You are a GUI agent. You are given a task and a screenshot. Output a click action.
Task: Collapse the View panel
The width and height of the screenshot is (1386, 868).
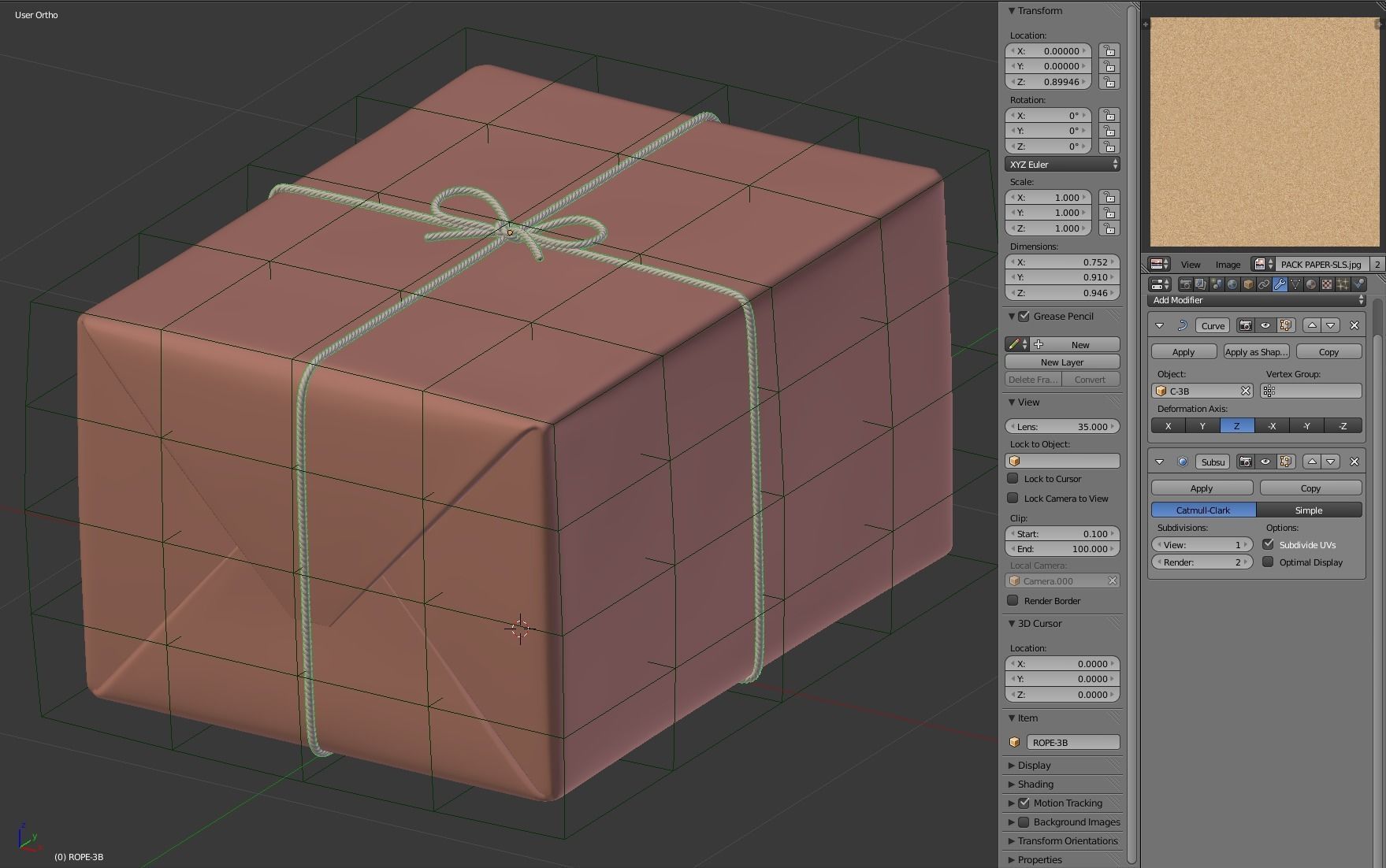[x=1012, y=402]
